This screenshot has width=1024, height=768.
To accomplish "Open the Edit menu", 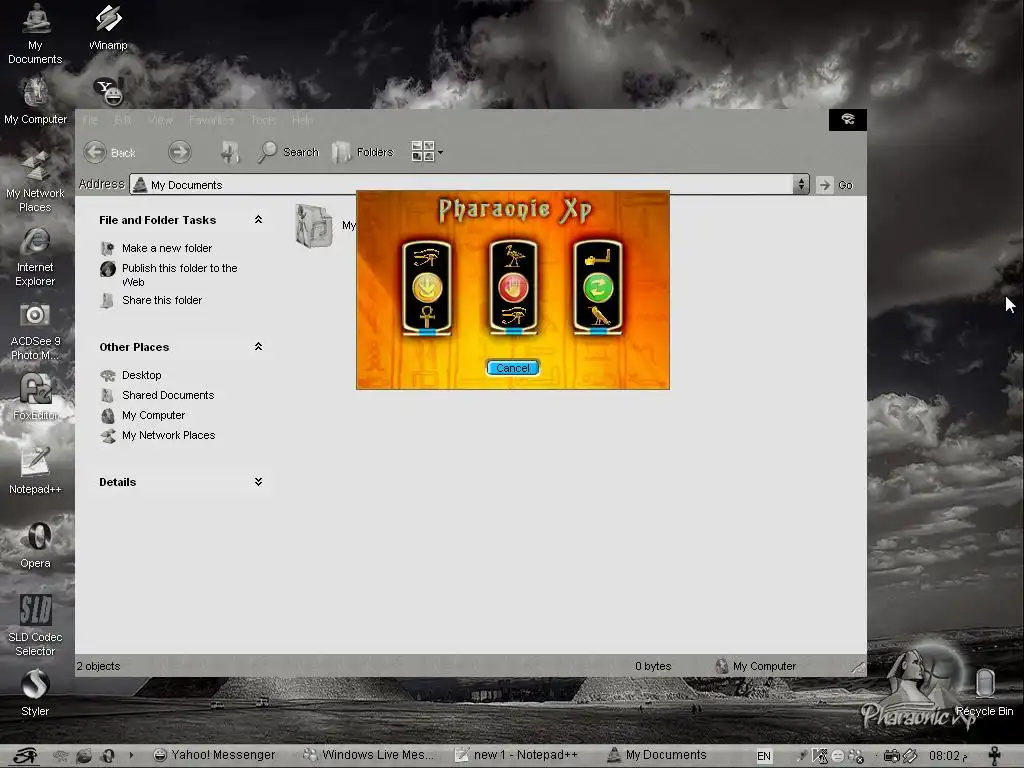I will tap(123, 120).
